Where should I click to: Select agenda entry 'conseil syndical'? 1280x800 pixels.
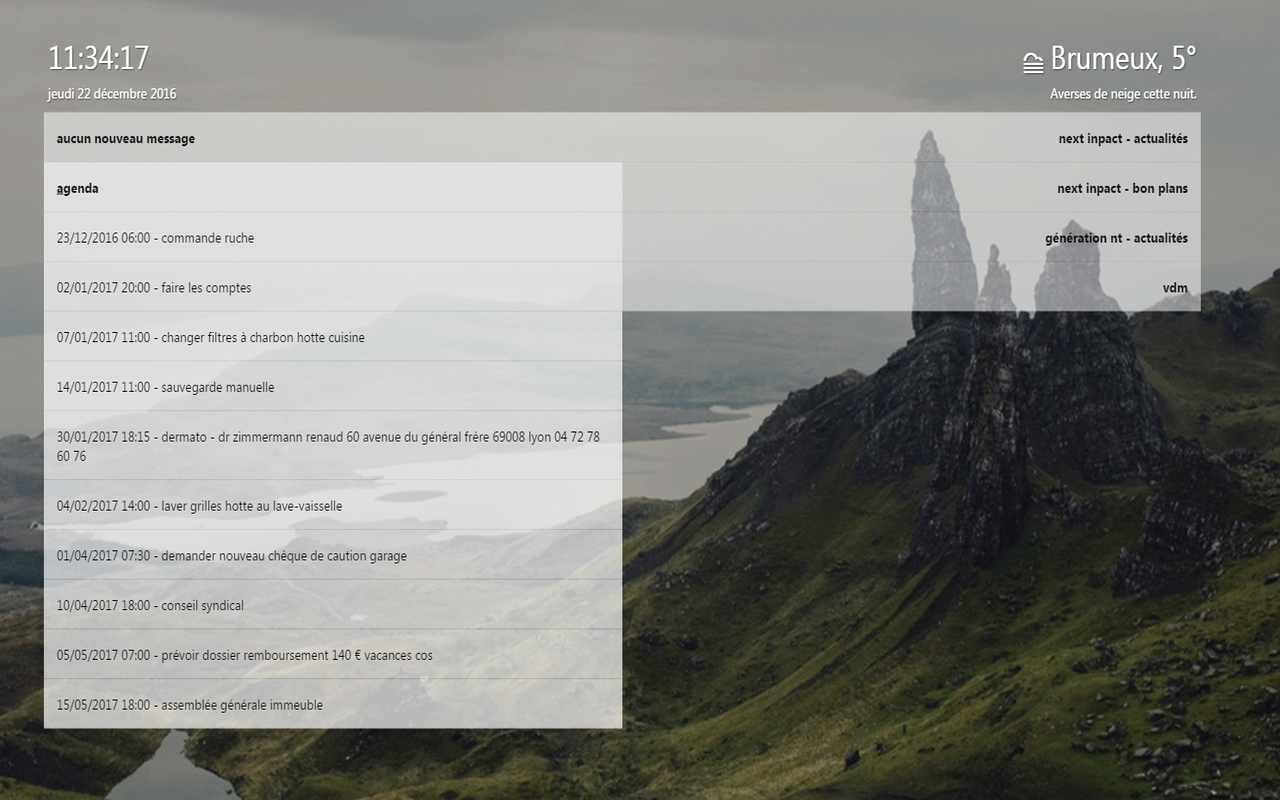[333, 605]
